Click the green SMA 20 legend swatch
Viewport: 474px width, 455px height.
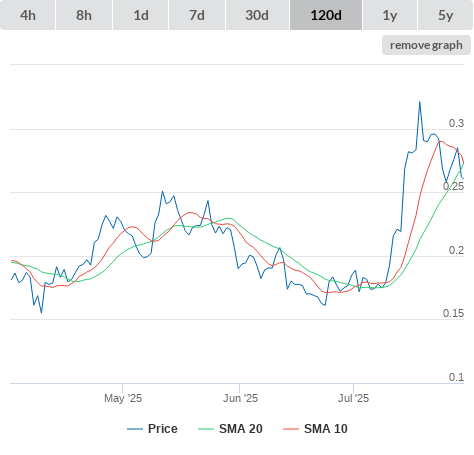click(x=206, y=429)
